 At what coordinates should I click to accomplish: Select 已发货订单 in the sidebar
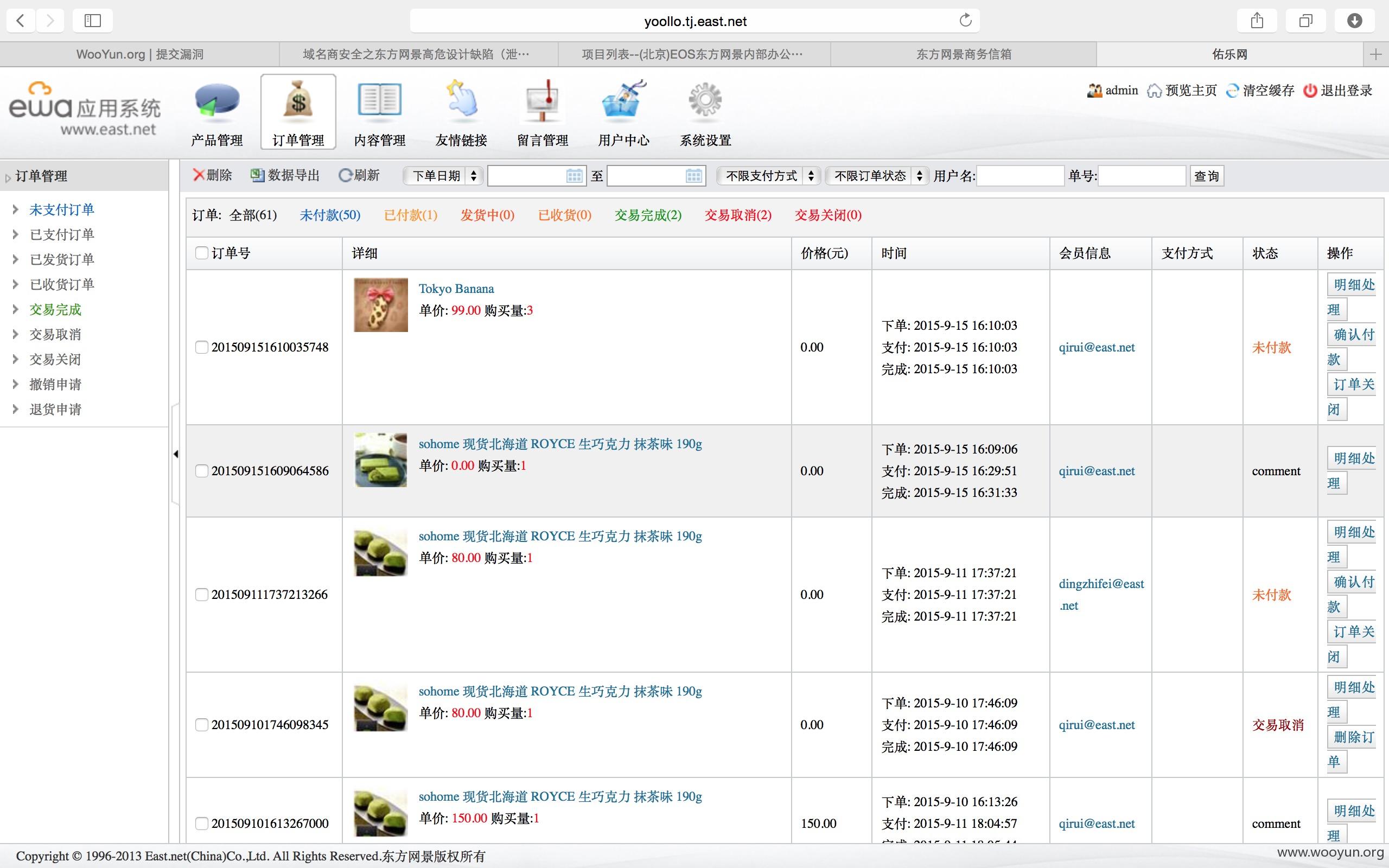pyautogui.click(x=62, y=259)
